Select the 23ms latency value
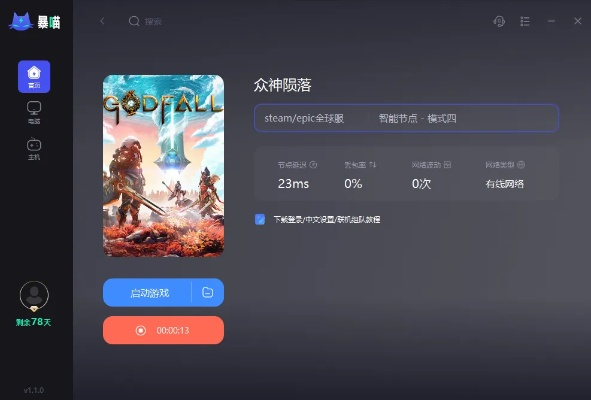 (293, 184)
